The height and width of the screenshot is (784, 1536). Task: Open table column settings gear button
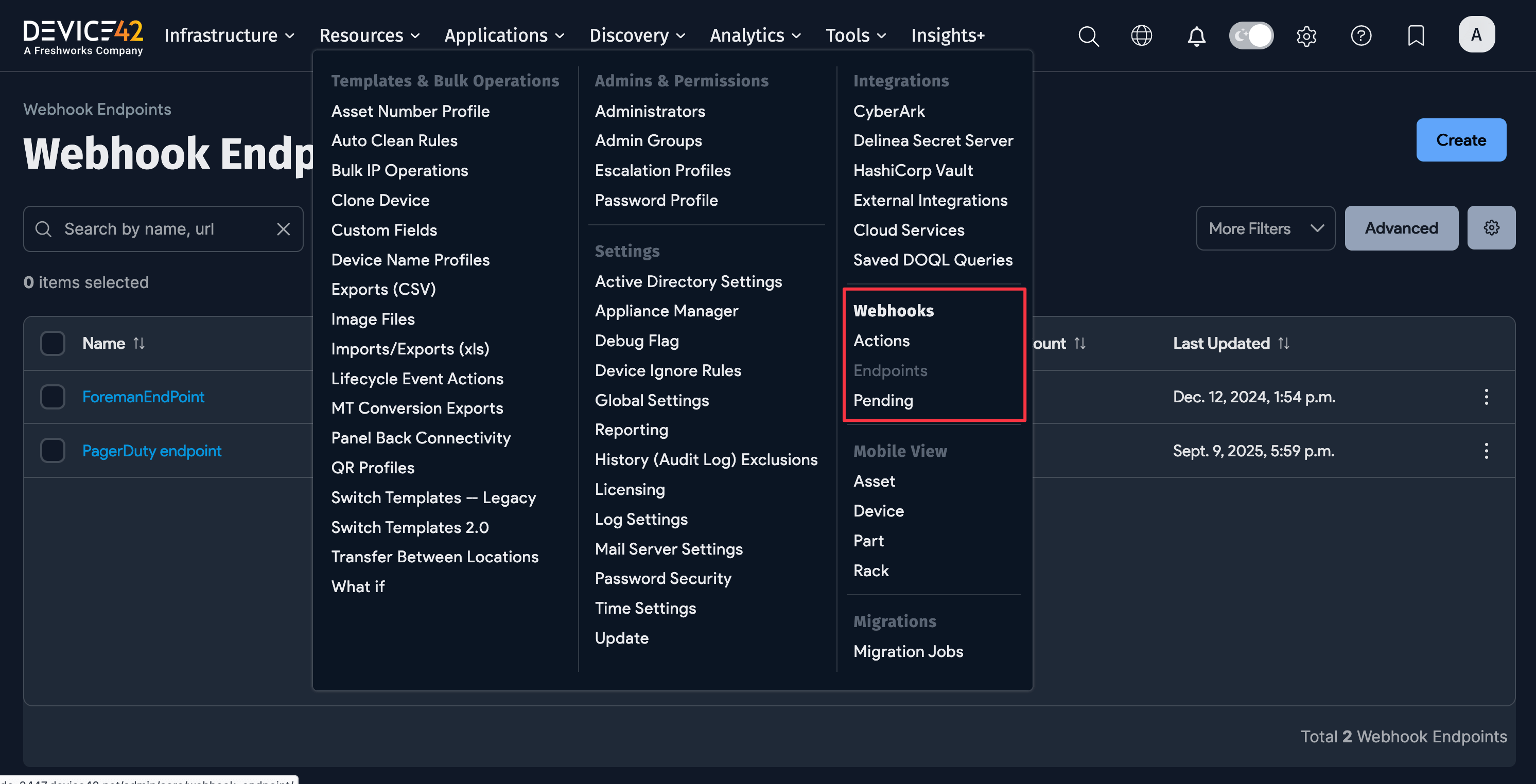point(1491,227)
